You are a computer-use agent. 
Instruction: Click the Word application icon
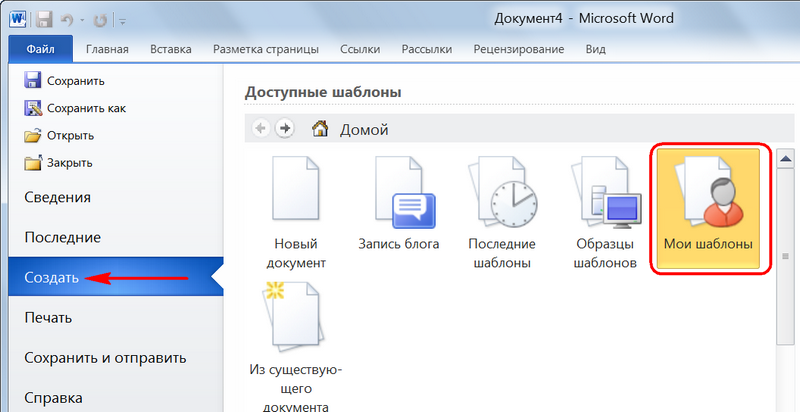coord(18,19)
